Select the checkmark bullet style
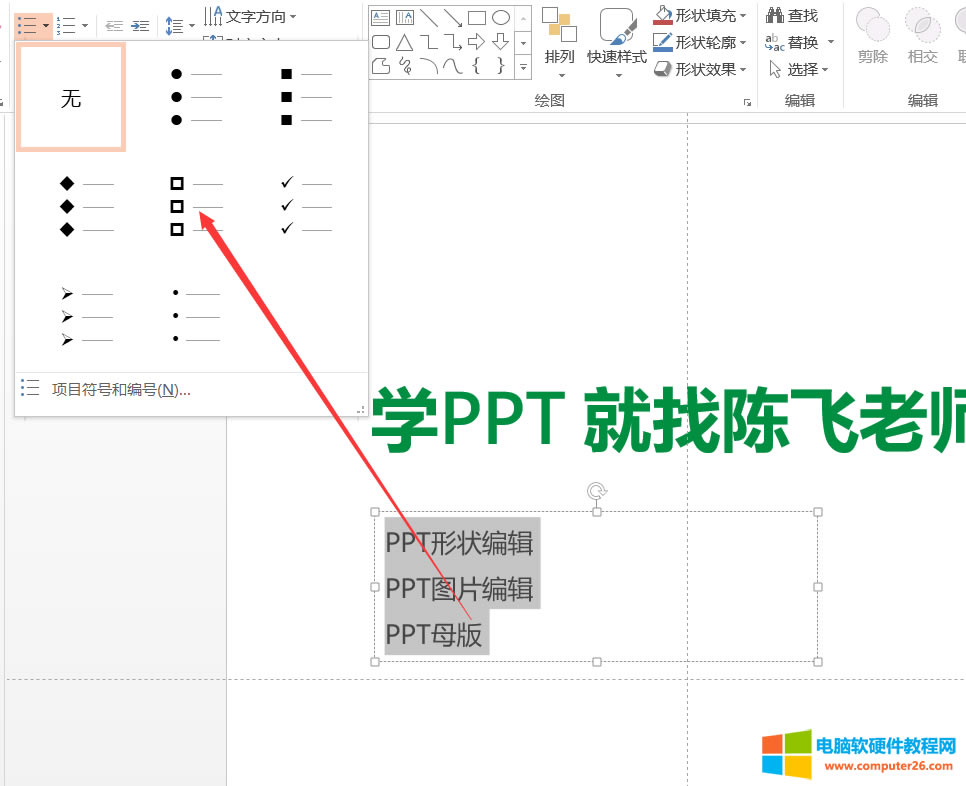The height and width of the screenshot is (786, 966). (x=305, y=205)
